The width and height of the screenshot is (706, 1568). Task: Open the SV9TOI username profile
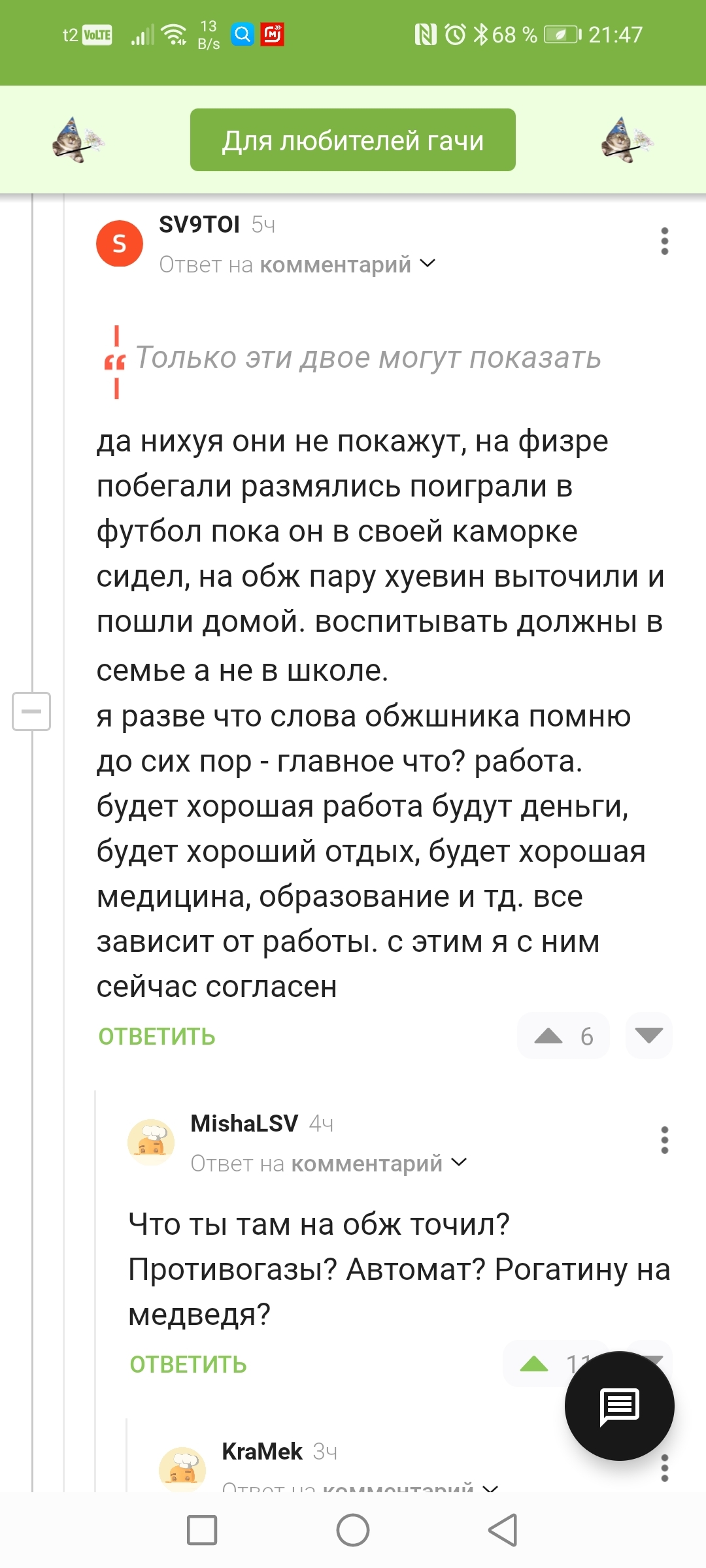point(199,225)
